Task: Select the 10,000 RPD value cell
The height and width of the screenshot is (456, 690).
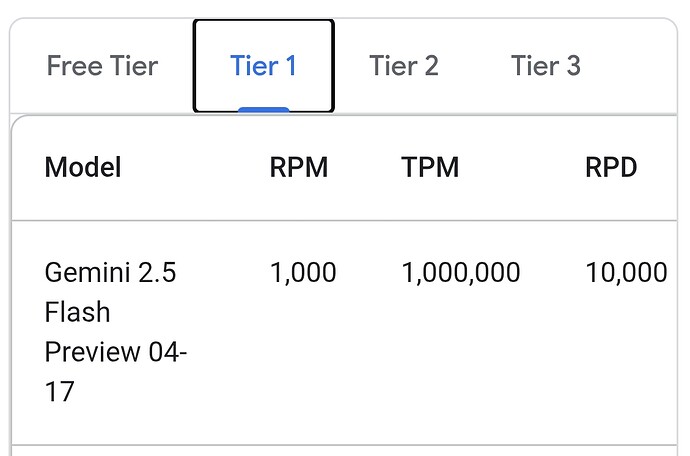Action: pos(626,272)
